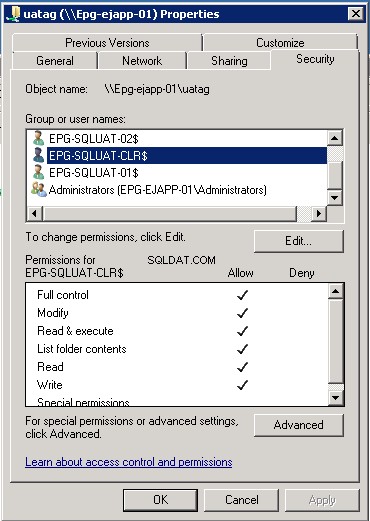Open Advanced permission settings
Screen dimensions: 370x521
[x=299, y=425]
